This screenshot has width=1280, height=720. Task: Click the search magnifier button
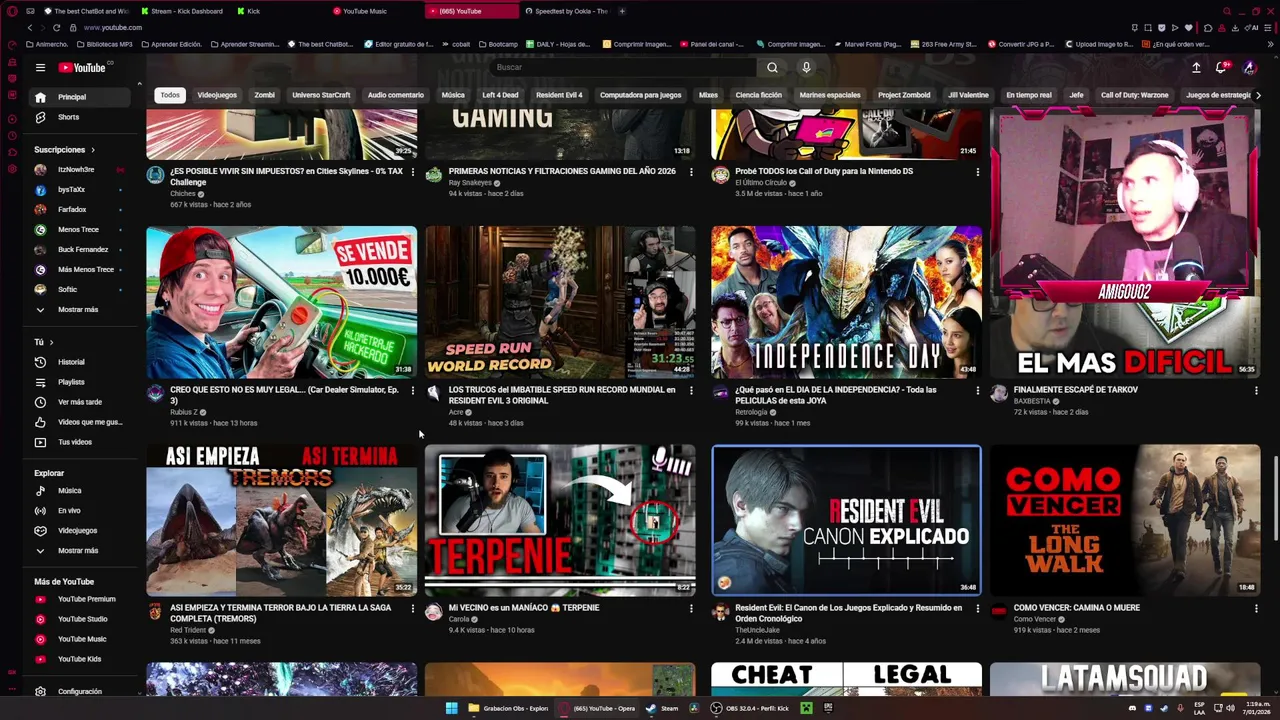(x=772, y=67)
